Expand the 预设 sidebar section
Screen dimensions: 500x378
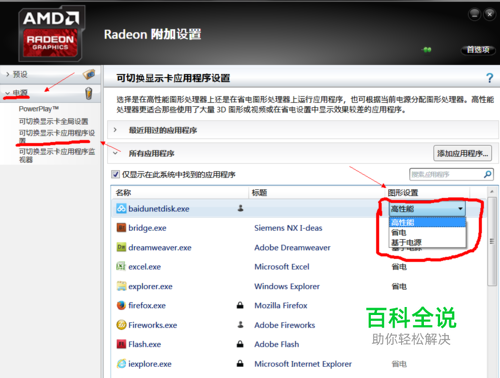pos(8,74)
